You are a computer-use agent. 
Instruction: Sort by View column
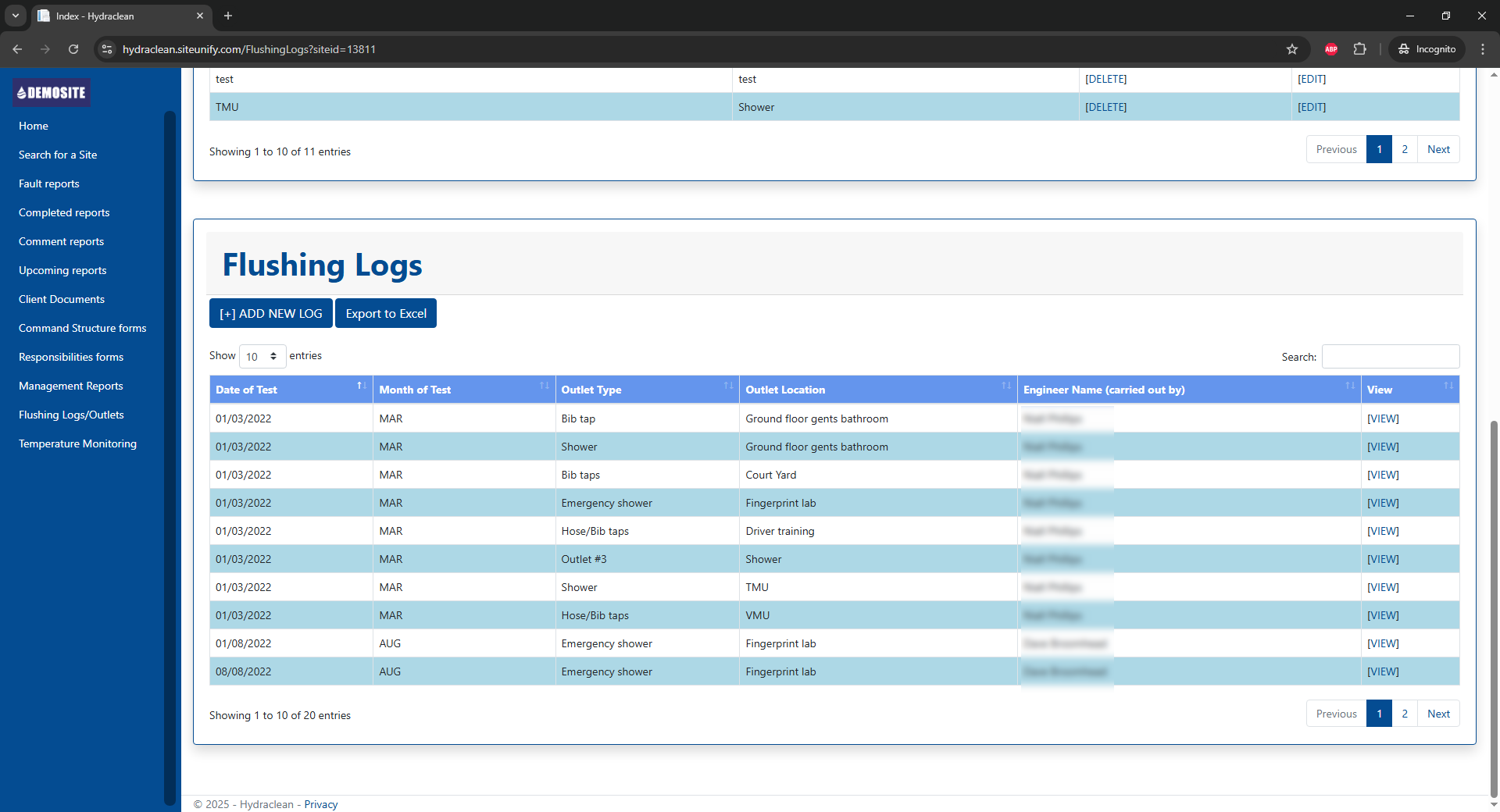pos(1410,390)
